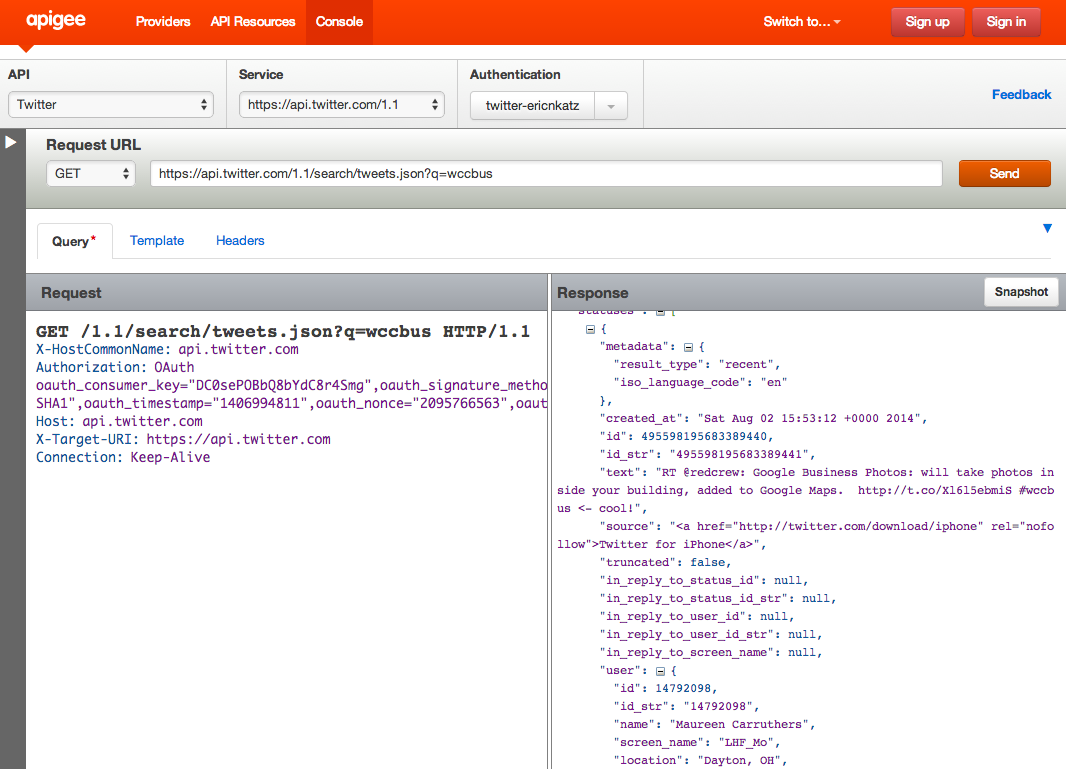Click the Request URL input field

coord(546,173)
